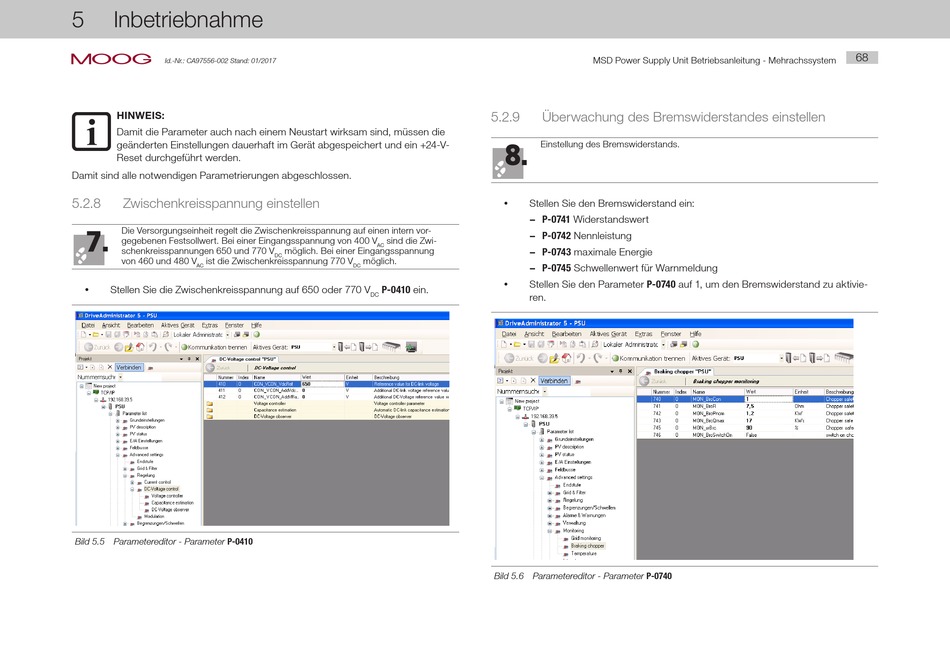Open Aktives Gerät PSU dropdown, Braking chopper window
Image resolution: width=950 pixels, height=672 pixels.
click(x=781, y=358)
